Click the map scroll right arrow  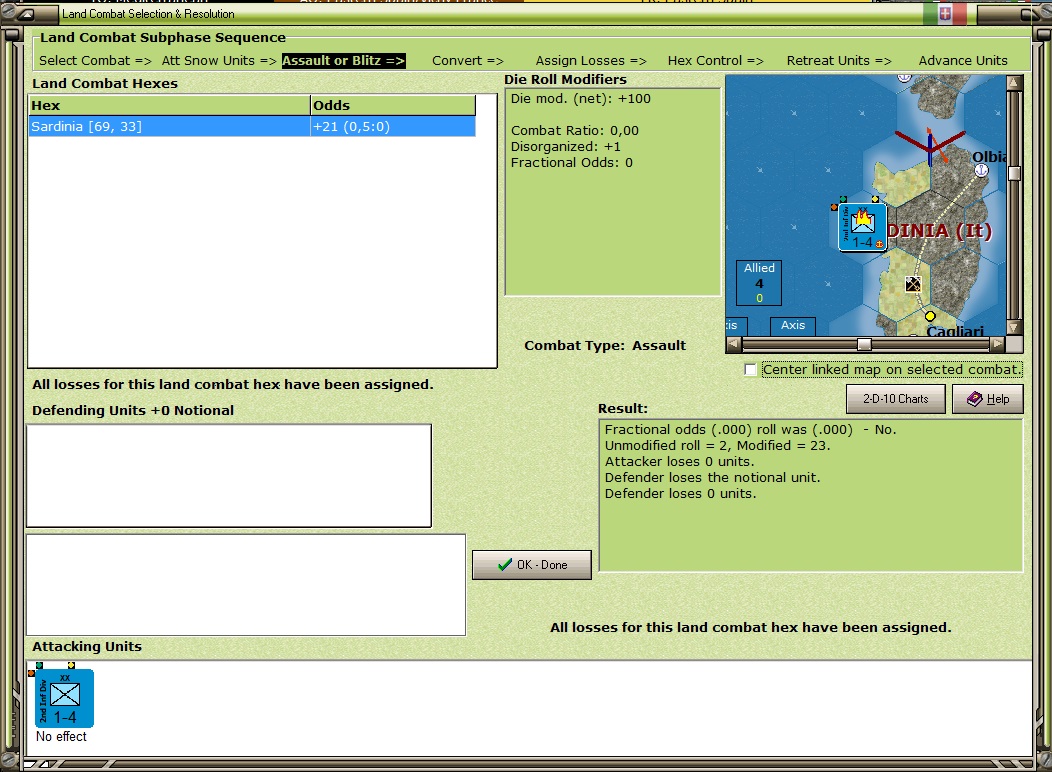[998, 344]
